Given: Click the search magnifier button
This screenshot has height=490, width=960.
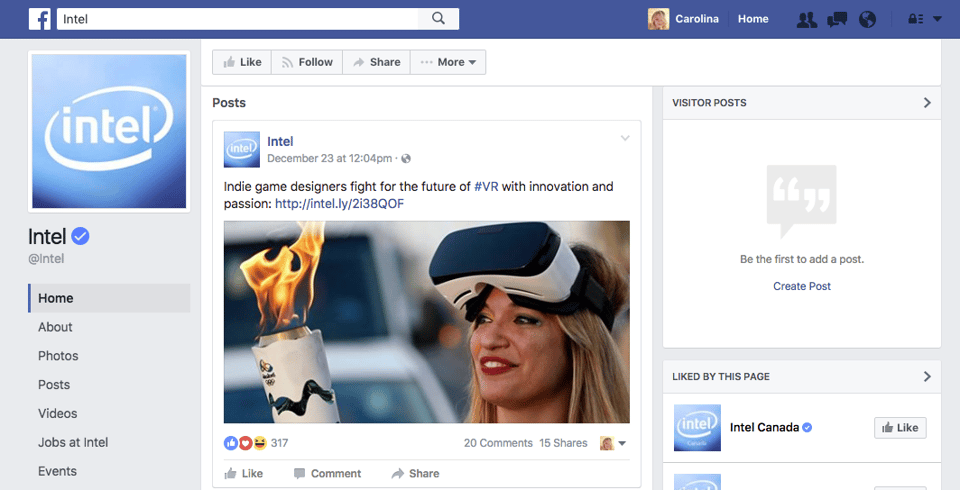Looking at the screenshot, I should 438,18.
